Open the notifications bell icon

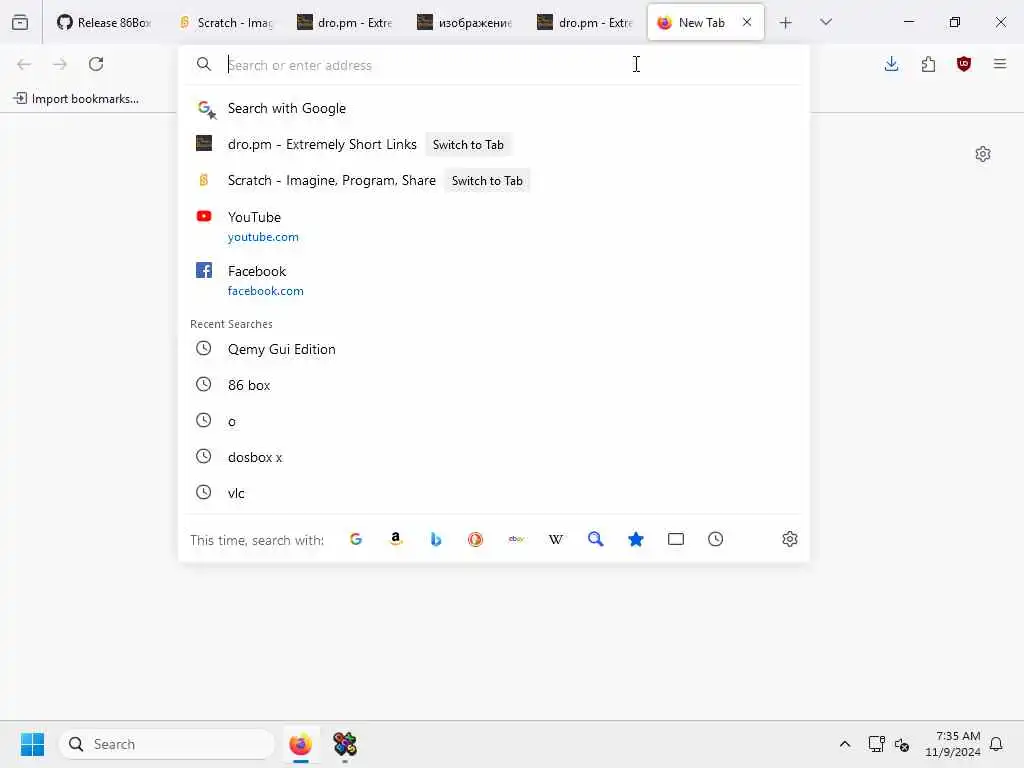pyautogui.click(x=997, y=744)
